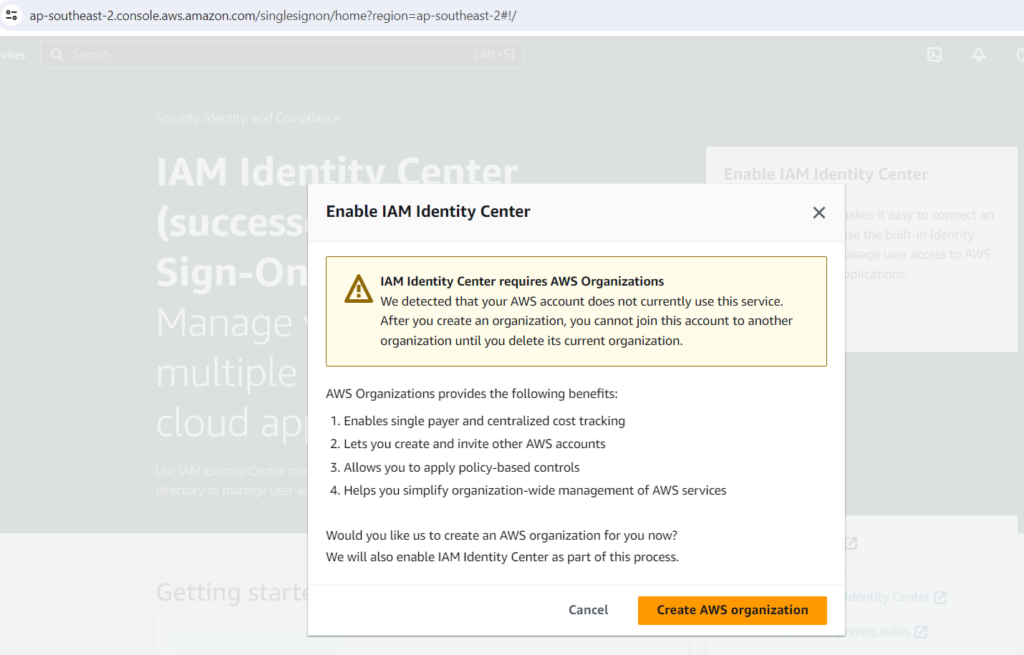
Task: Click the search magnifier icon in the navbar
Action: 57,55
